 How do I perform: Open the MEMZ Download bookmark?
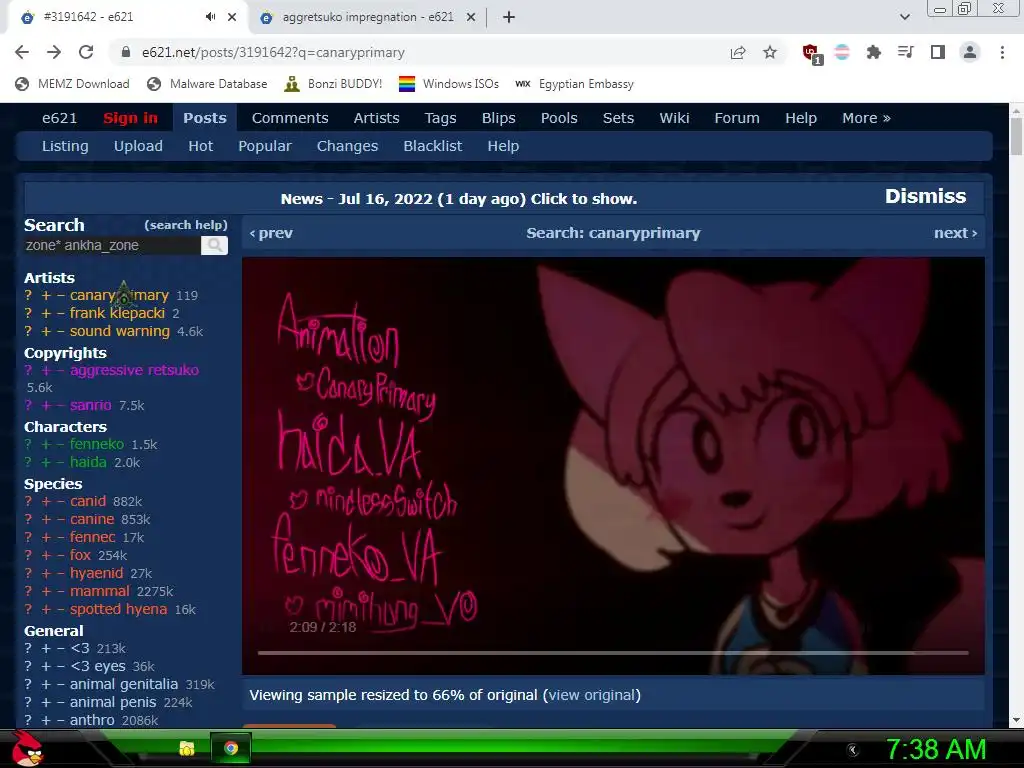72,84
